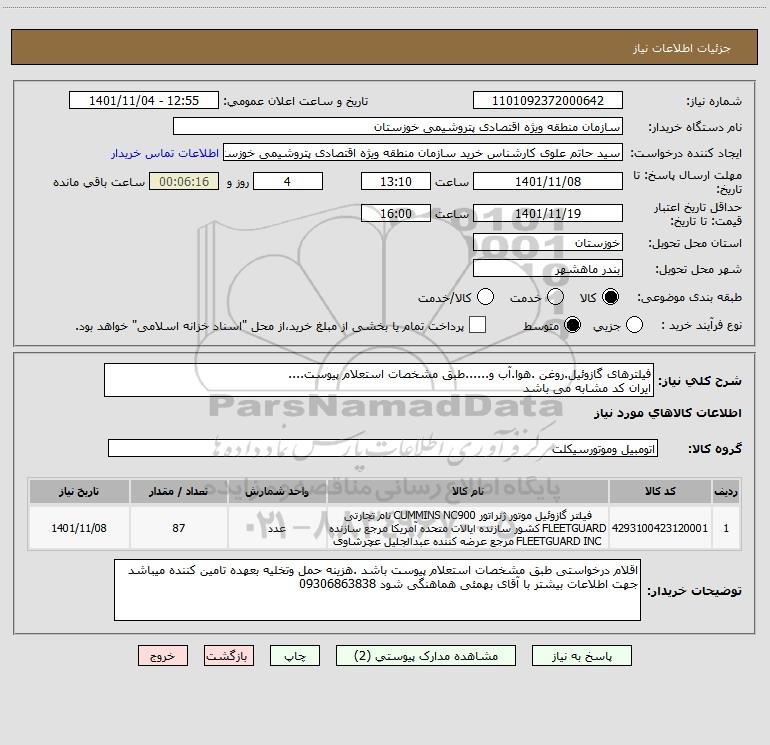
Task: Select the کالا/خدمت radio option
Action: click(485, 297)
